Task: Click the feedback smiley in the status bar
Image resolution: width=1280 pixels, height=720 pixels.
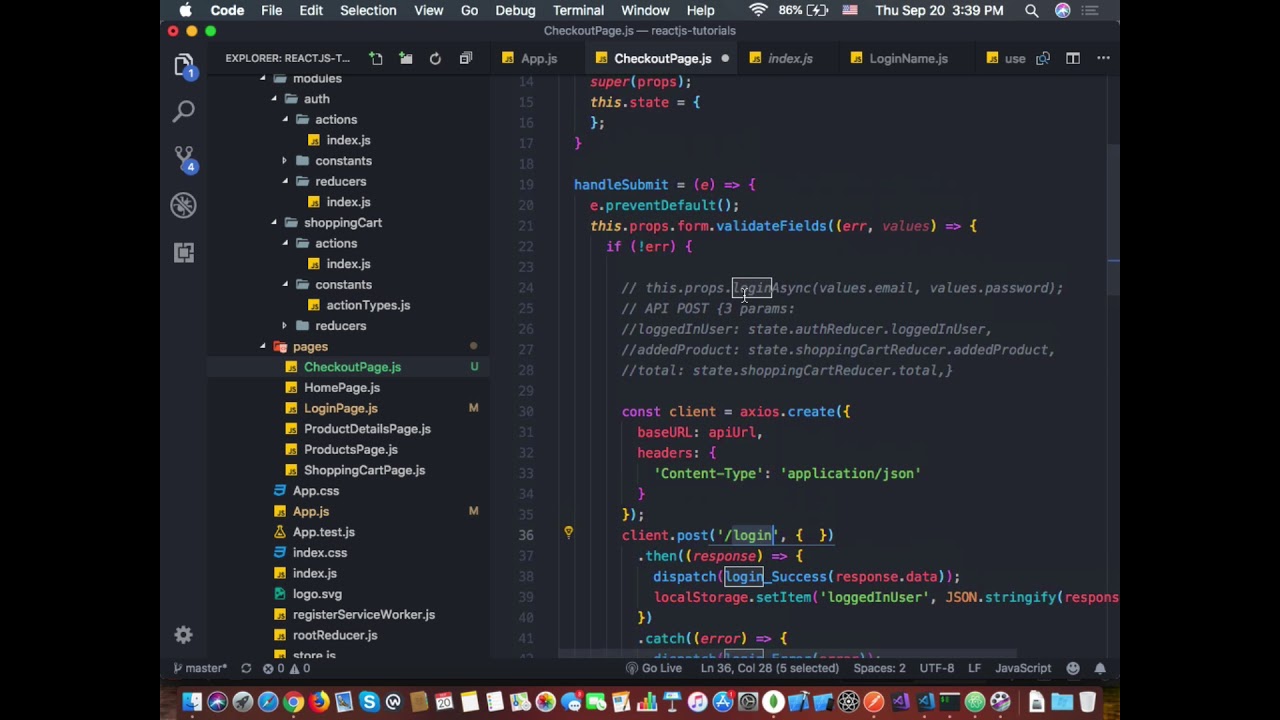Action: click(x=1073, y=668)
